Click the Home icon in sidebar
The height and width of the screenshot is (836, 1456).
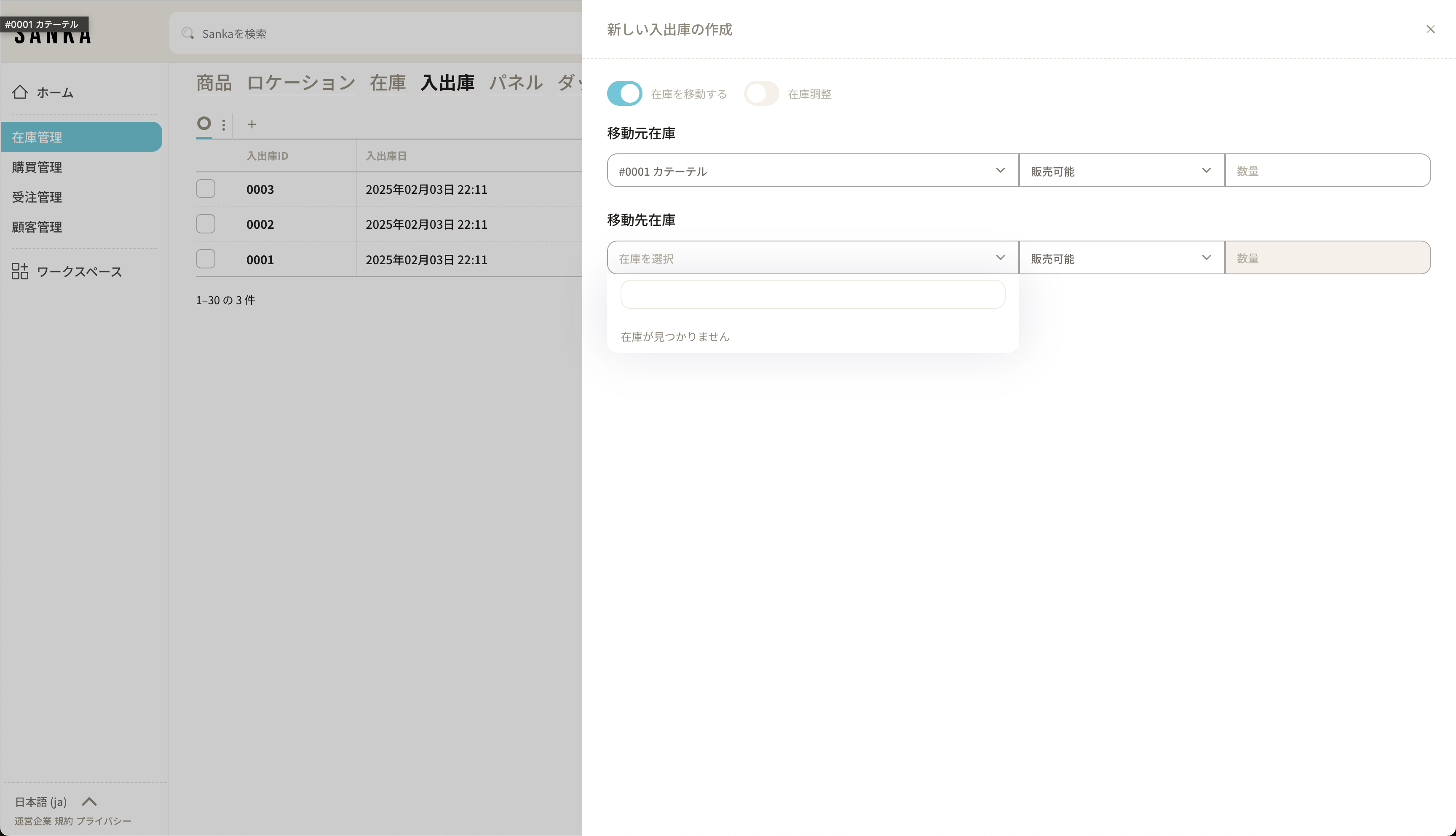pyautogui.click(x=20, y=92)
